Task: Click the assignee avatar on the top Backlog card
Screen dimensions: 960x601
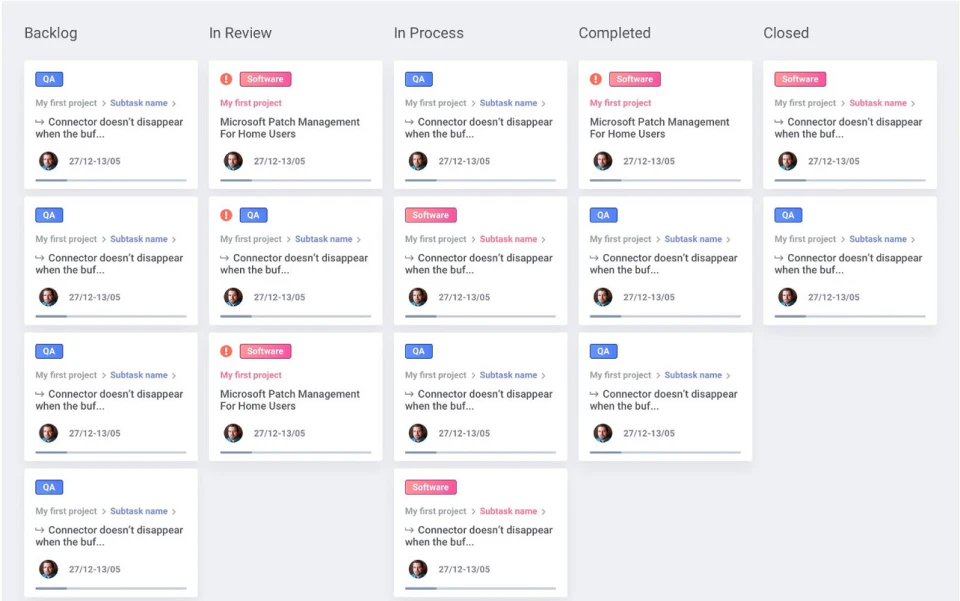Action: (48, 161)
